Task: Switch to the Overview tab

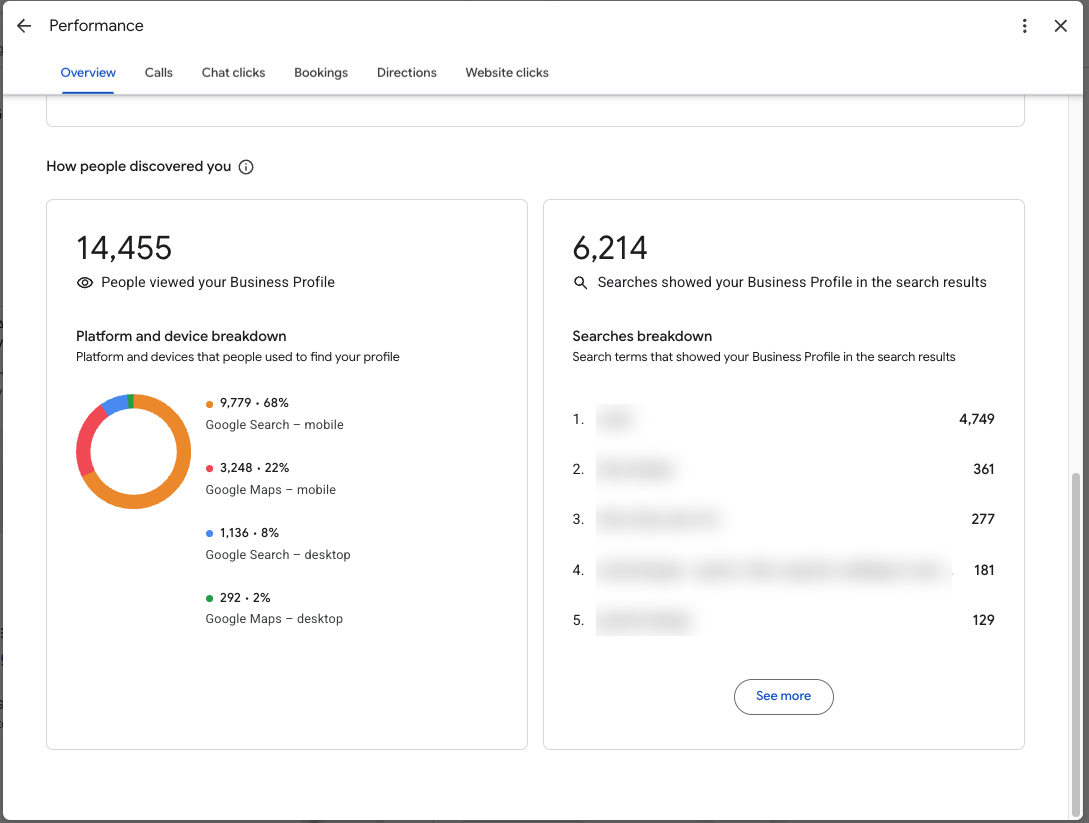Action: (88, 73)
